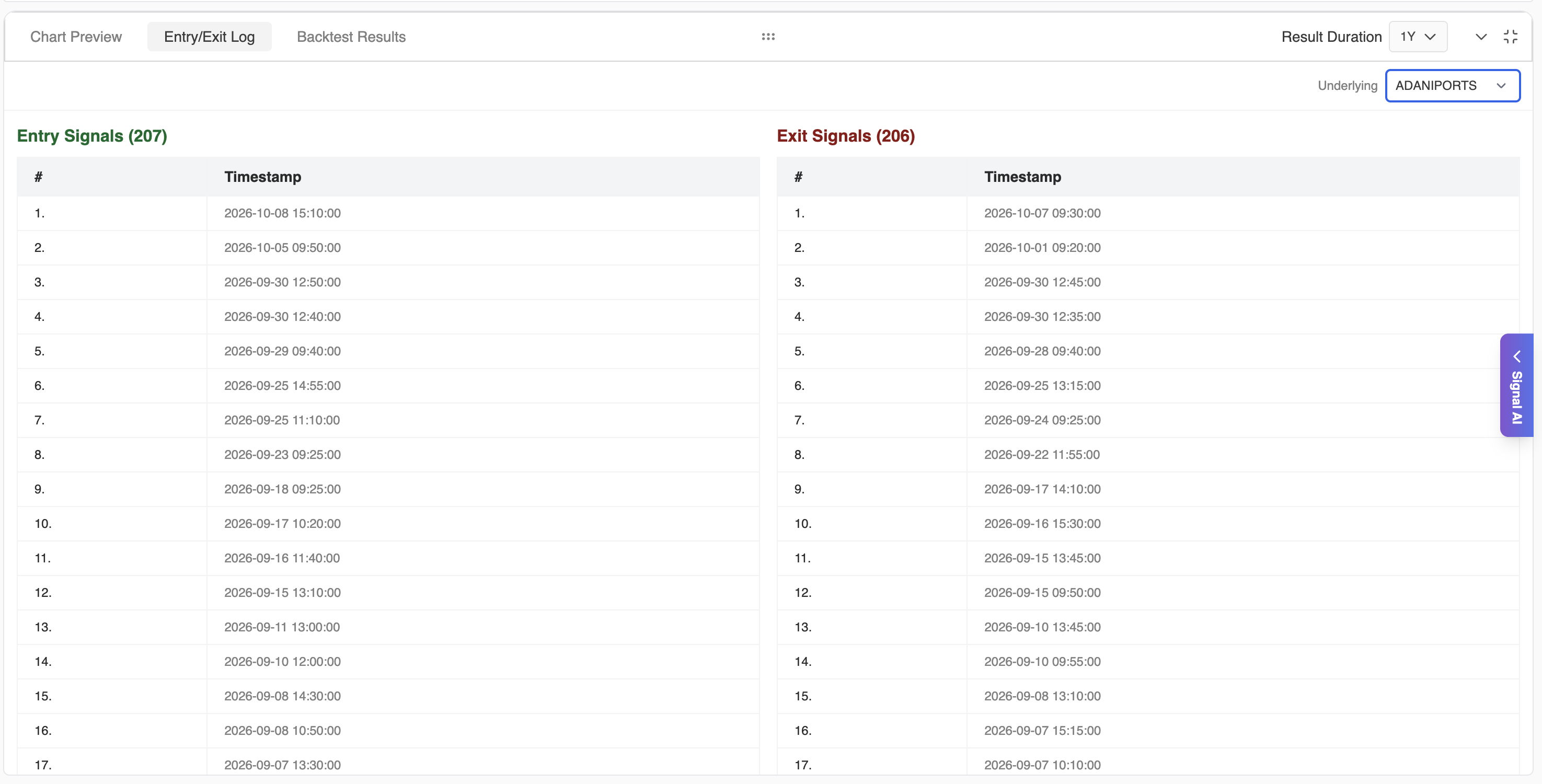Select entry timestamp 2026-09-17 10:20:00
Viewport: 1542px width, 784px height.
[283, 524]
